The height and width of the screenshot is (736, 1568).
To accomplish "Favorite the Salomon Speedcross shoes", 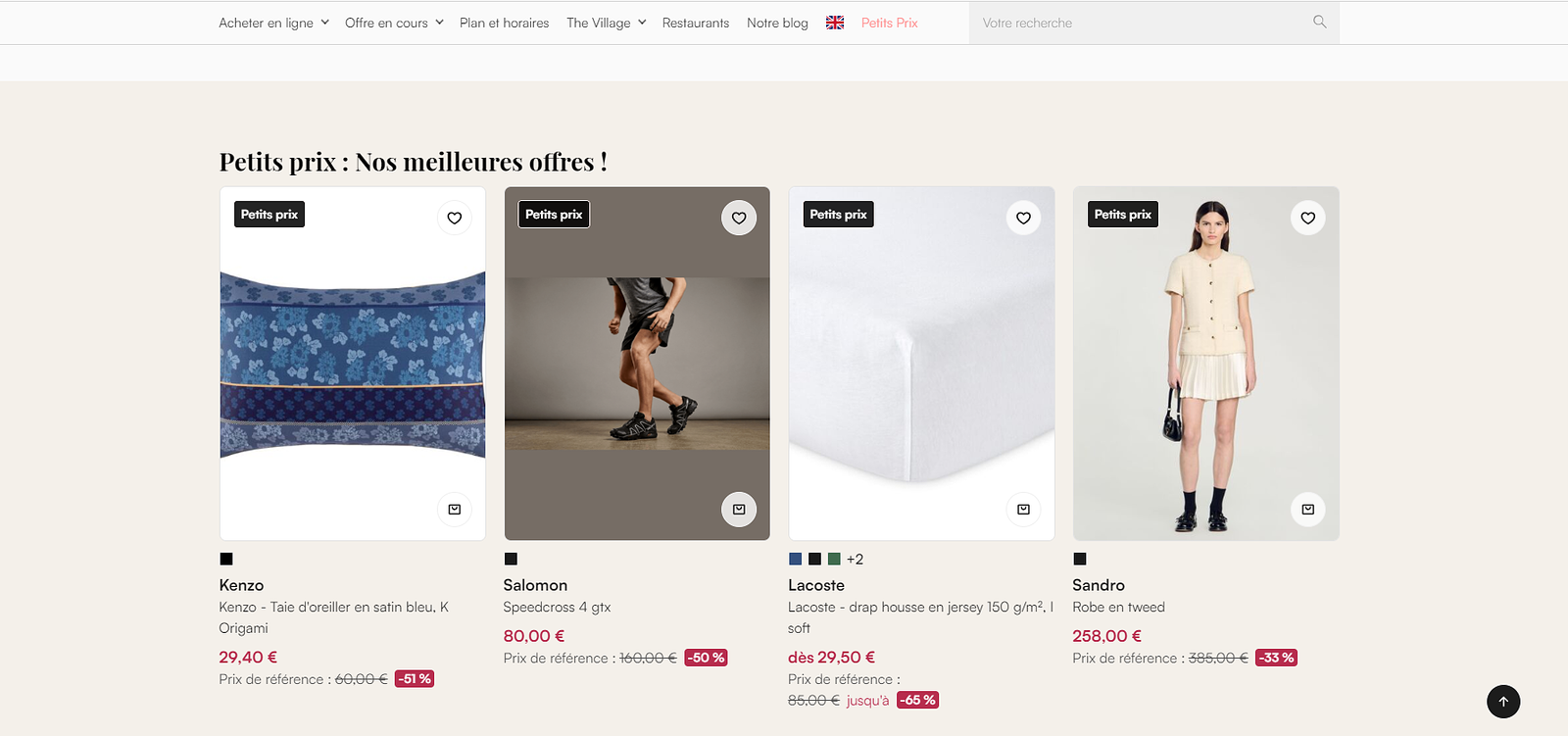I will point(739,218).
